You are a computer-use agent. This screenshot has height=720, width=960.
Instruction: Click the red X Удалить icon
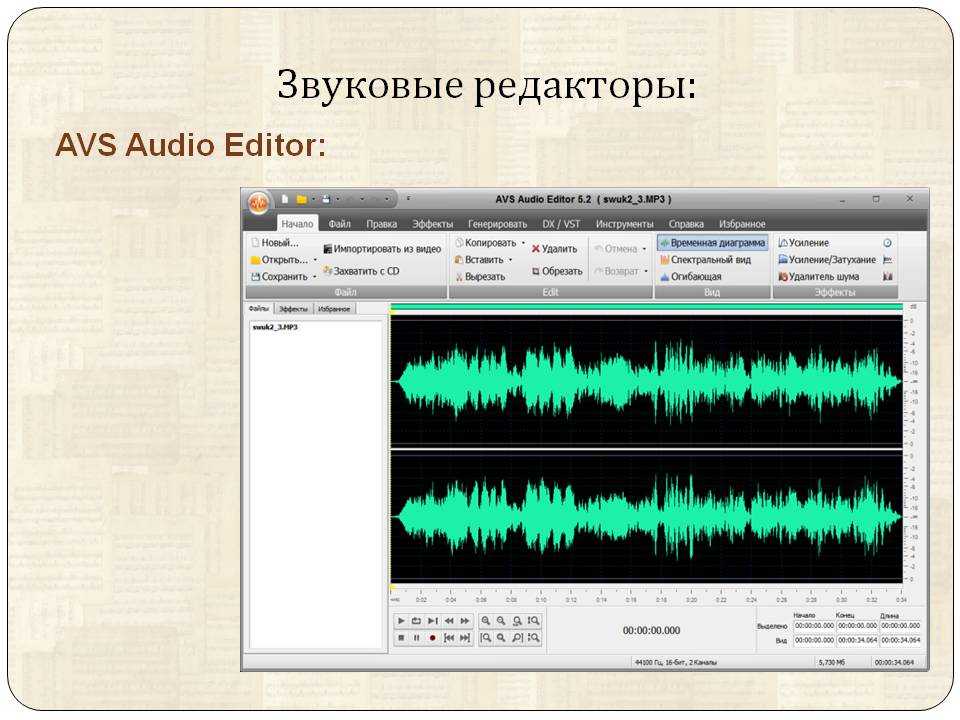[536, 249]
